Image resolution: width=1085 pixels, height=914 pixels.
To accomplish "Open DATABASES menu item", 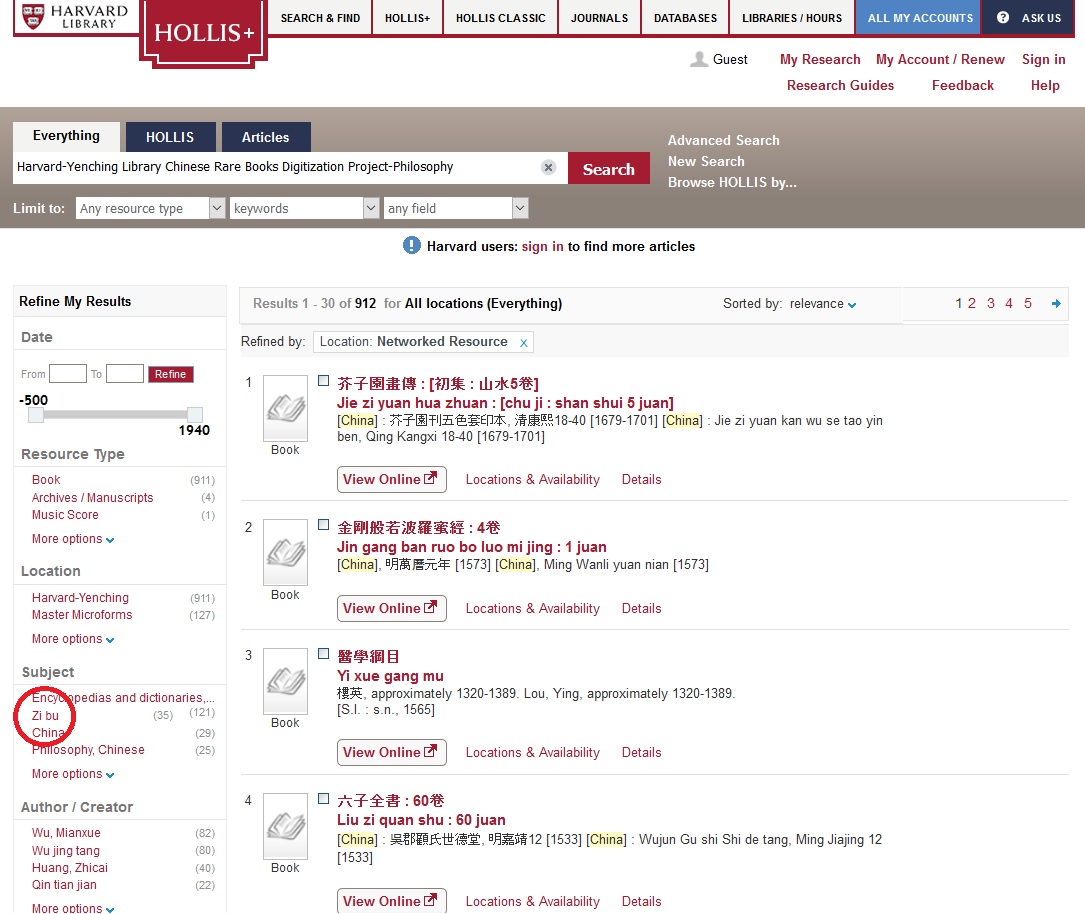I will [x=685, y=18].
